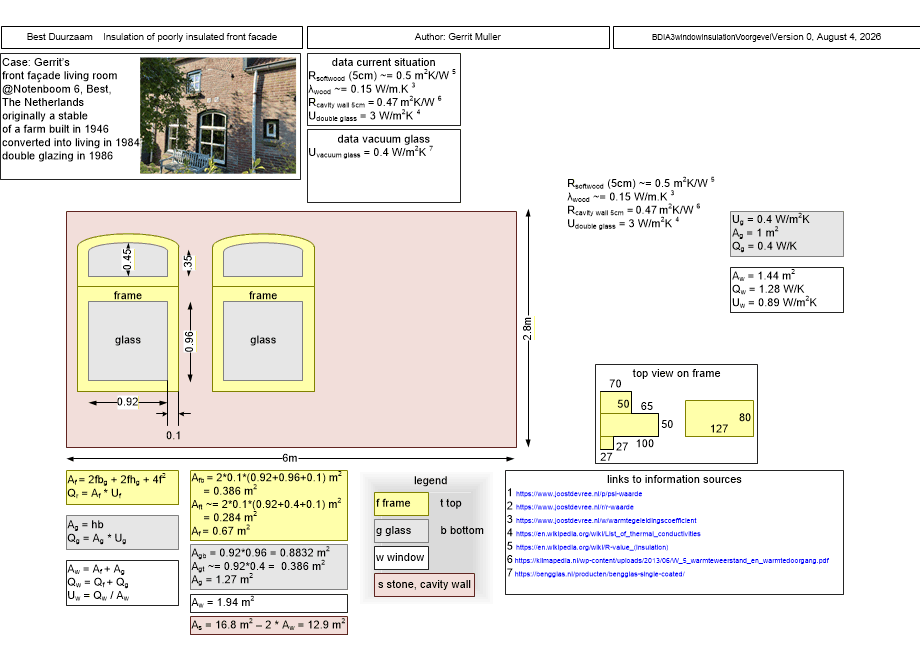Click the 'Aw = Af + Ag' formula box
Screen dimensions: 920x660
tap(123, 583)
